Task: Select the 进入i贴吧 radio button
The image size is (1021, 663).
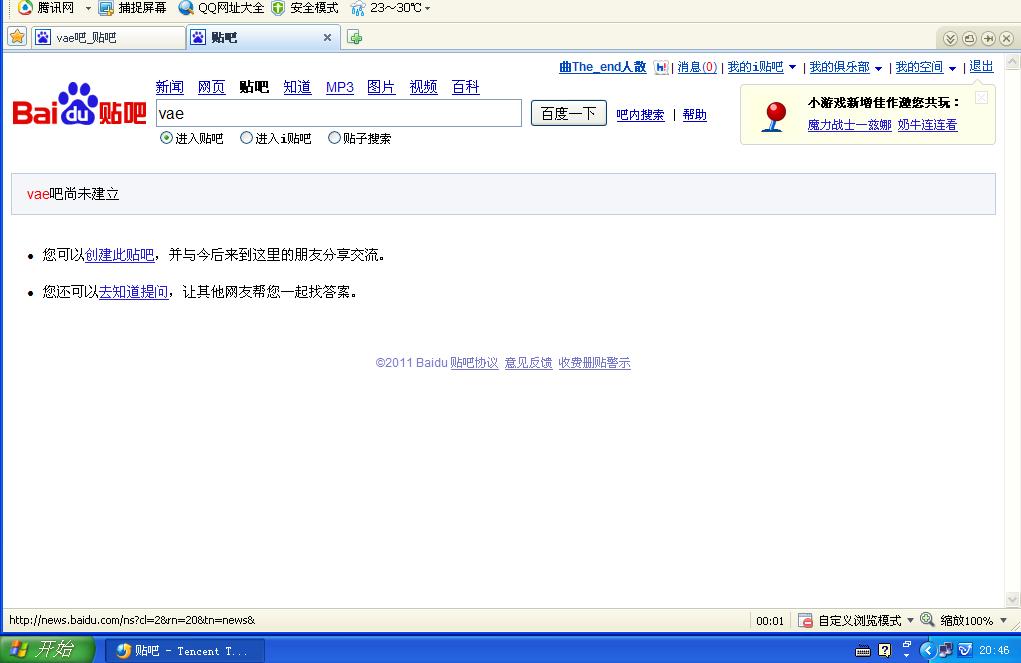Action: pyautogui.click(x=246, y=137)
